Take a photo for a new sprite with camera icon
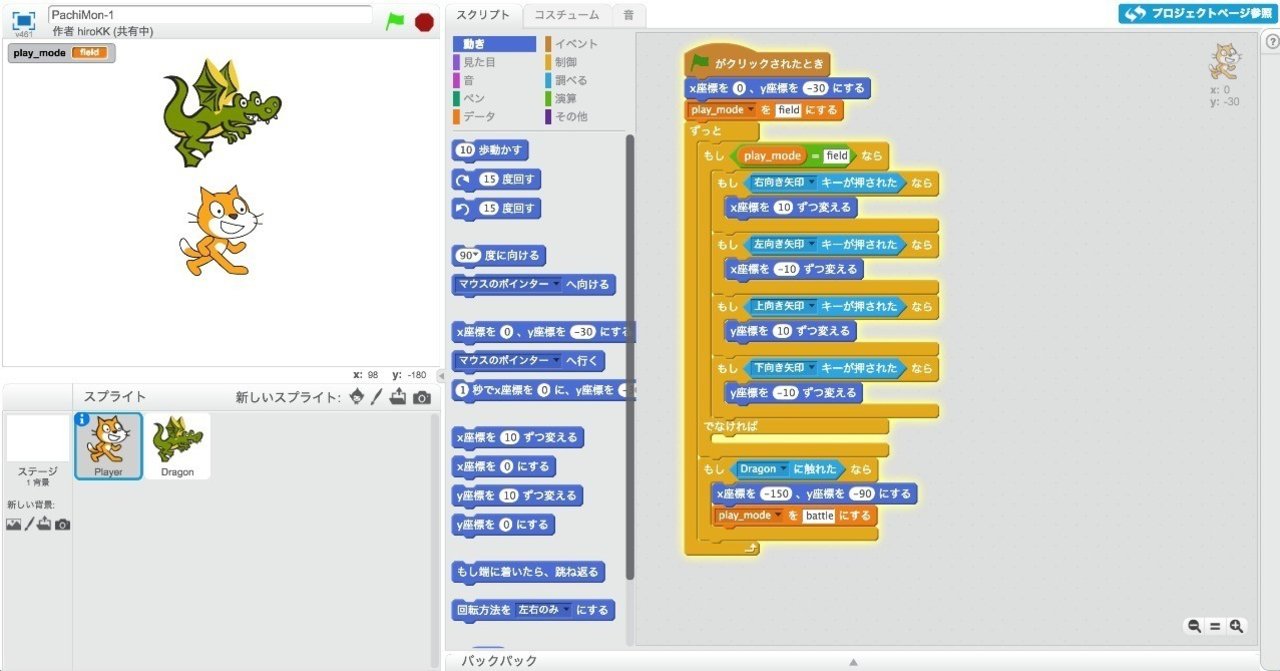 pyautogui.click(x=423, y=396)
